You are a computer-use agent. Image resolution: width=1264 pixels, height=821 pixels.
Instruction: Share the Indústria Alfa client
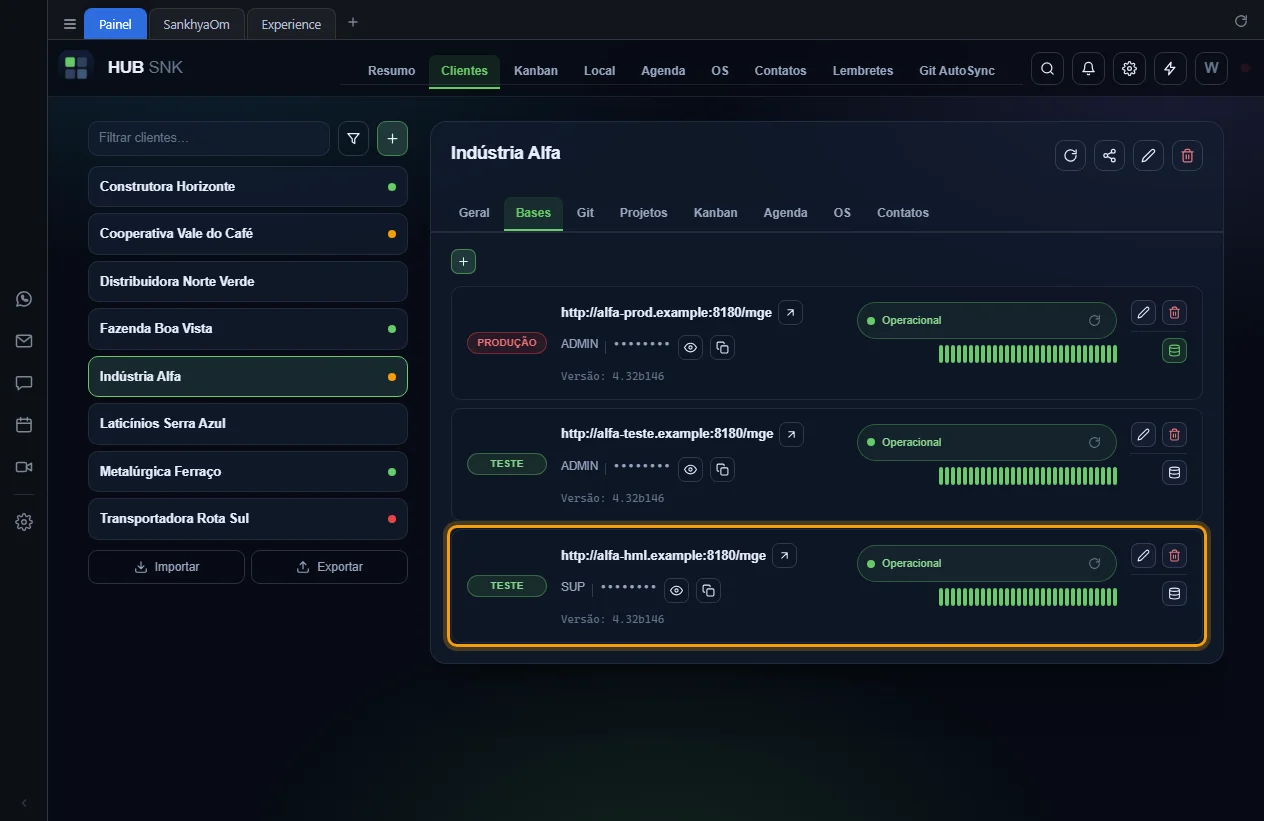click(x=1109, y=155)
